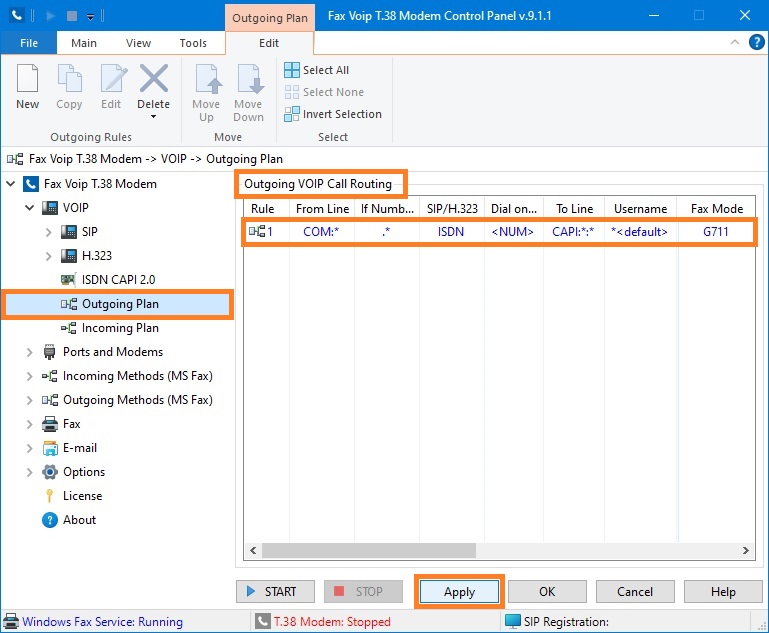Click the New outgoing rule icon
This screenshot has height=633, width=769.
pos(27,78)
